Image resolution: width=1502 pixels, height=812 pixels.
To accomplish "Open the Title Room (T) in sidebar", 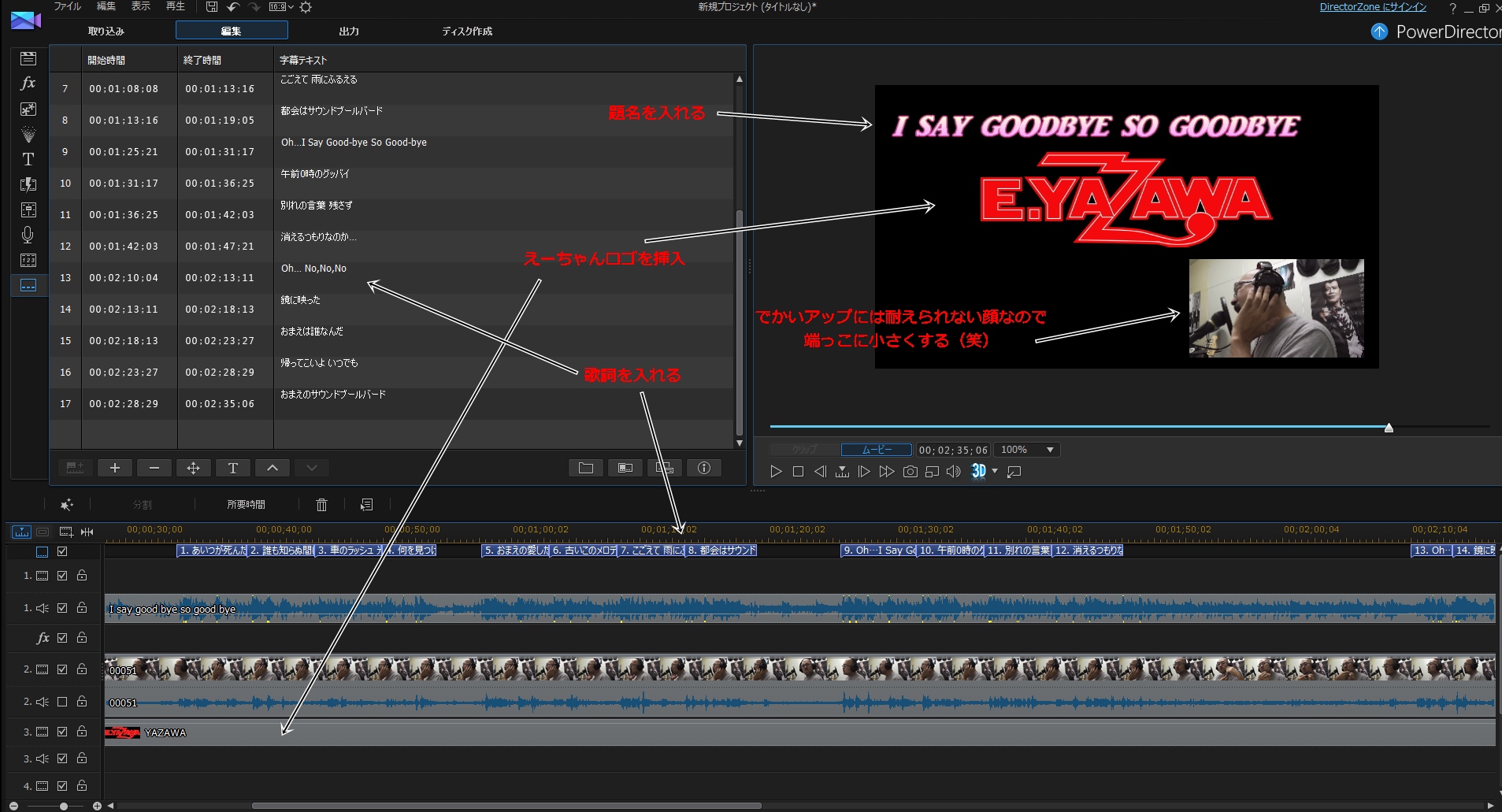I will click(x=28, y=159).
